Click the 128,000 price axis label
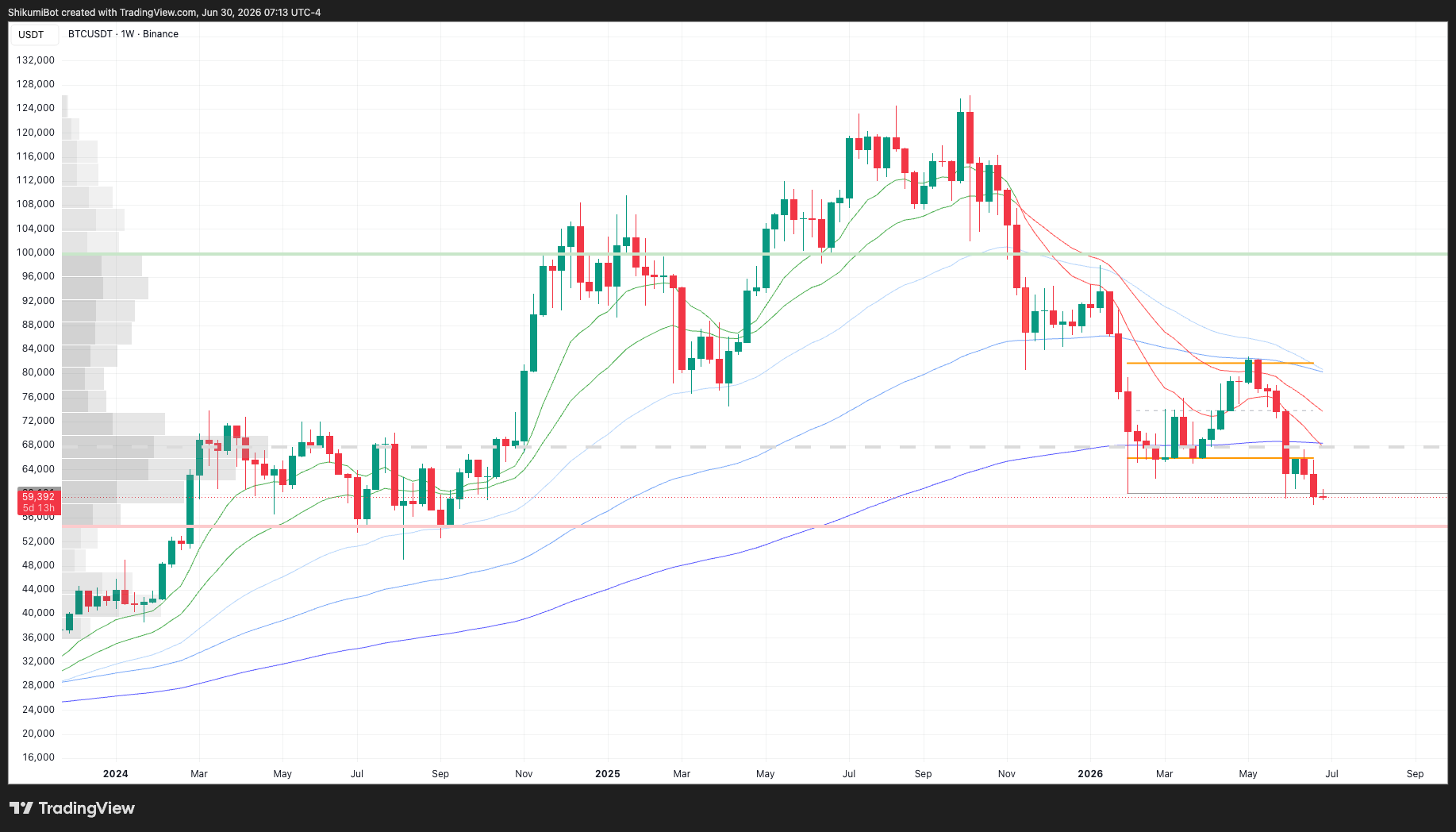This screenshot has width=1456, height=832. [x=36, y=84]
